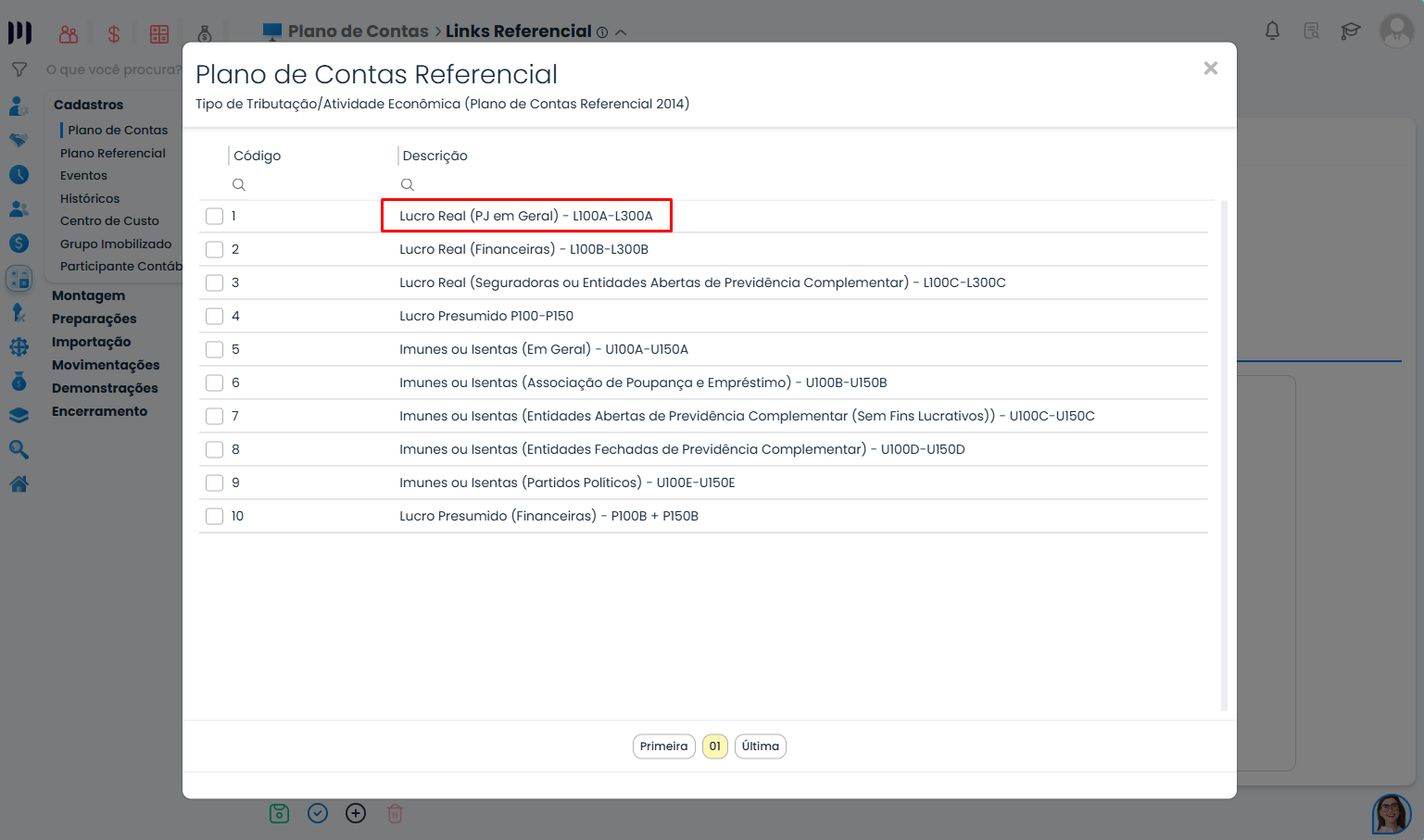The image size is (1424, 840).
Task: Click the plus circle add icon
Action: pos(356,814)
